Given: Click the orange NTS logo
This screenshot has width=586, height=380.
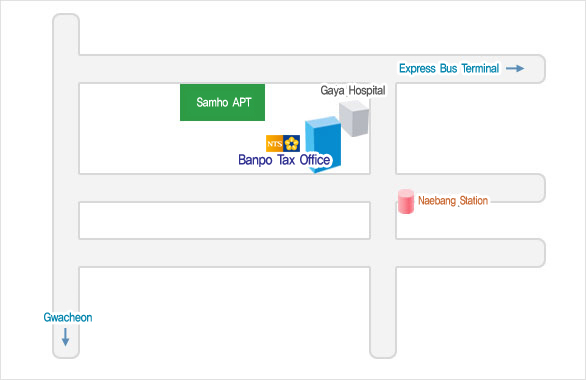Looking at the screenshot, I should (x=274, y=143).
